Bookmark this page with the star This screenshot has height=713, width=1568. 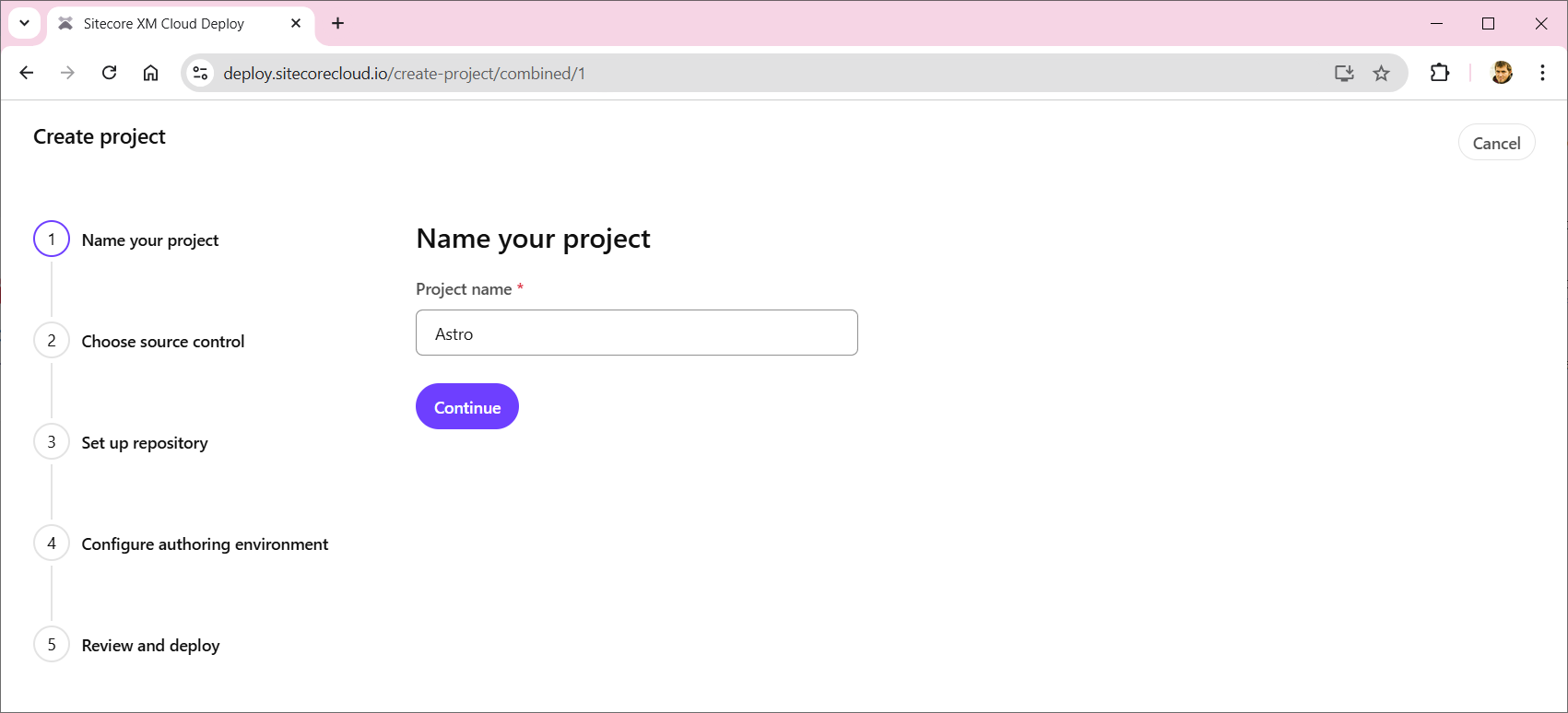pos(1381,73)
